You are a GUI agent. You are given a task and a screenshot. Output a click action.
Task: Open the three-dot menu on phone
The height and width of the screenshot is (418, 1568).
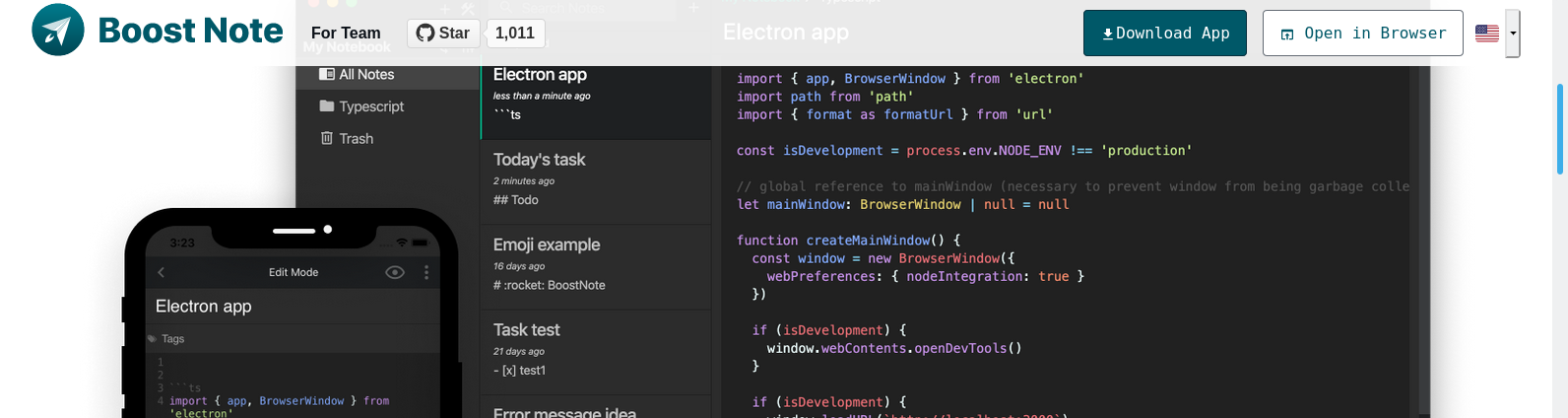click(426, 272)
